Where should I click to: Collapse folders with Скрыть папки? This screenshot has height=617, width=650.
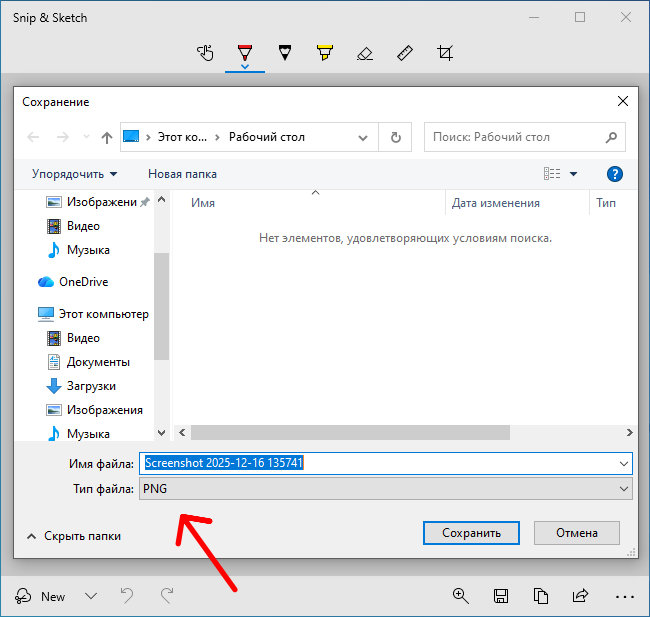click(x=74, y=536)
